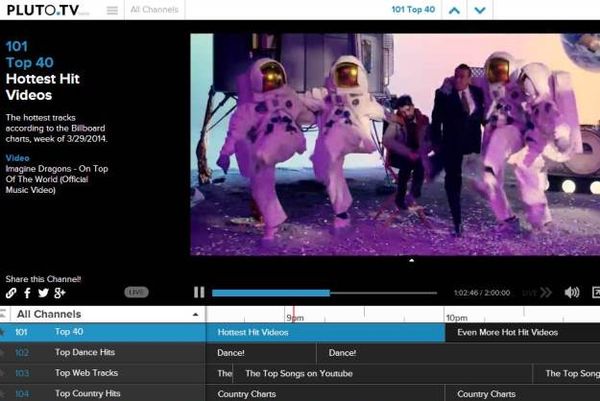Image resolution: width=600 pixels, height=401 pixels.
Task: Open the second Dance! program block
Action: [x=458, y=353]
